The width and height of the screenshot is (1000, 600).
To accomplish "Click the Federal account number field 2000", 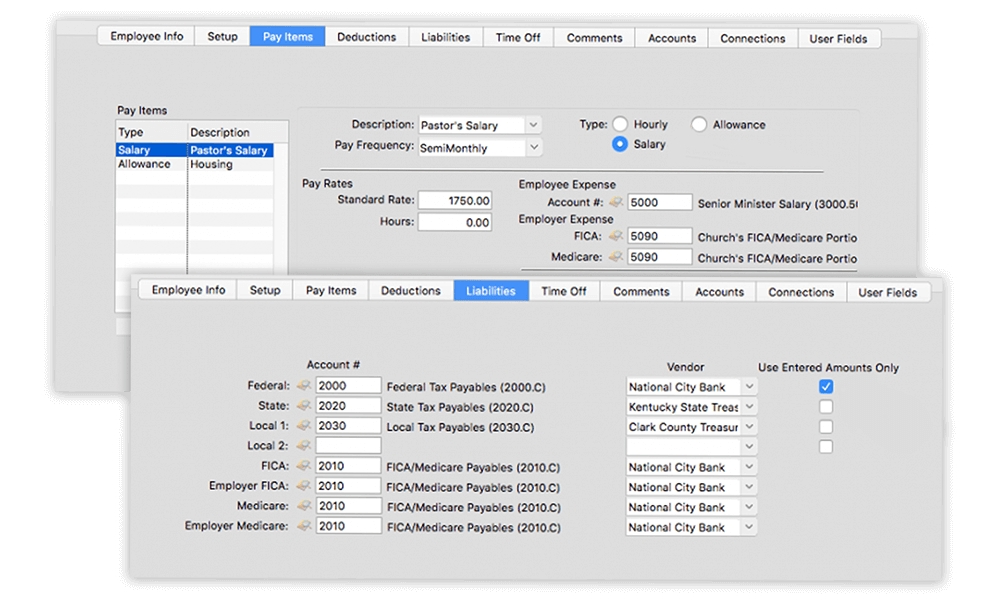I will (x=348, y=385).
